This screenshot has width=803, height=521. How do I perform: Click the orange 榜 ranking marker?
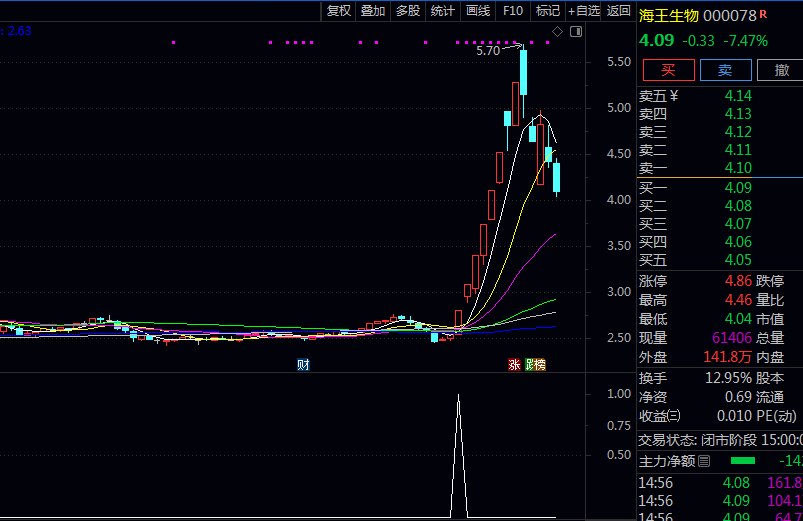point(540,365)
